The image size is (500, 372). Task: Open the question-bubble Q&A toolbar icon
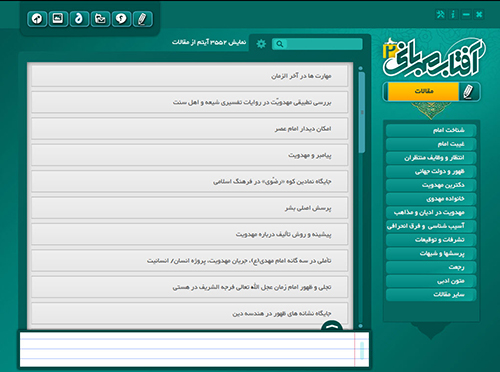(121, 19)
